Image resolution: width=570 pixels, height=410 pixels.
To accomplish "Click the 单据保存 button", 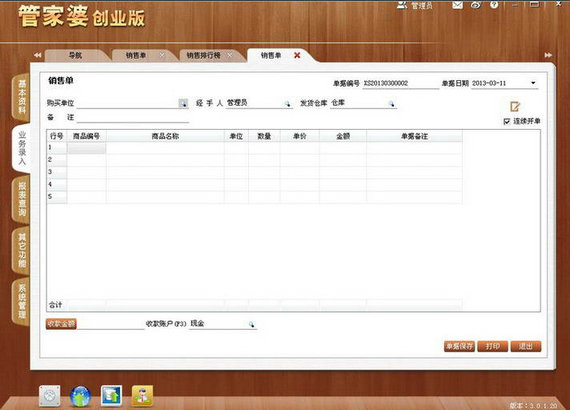I will [x=459, y=346].
